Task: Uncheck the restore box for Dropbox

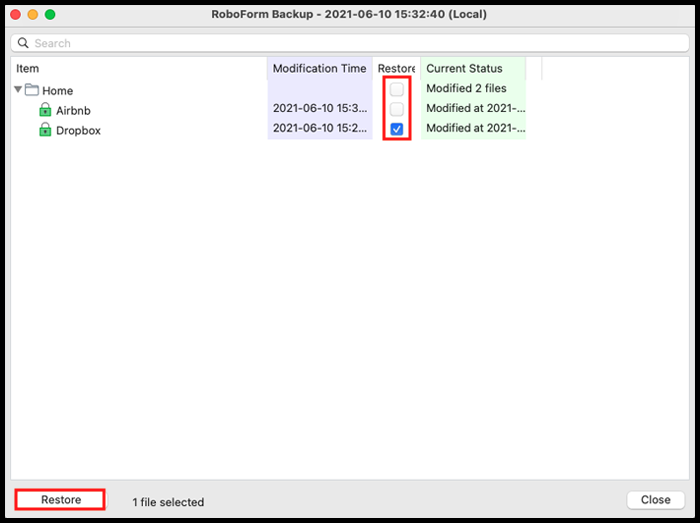Action: 396,129
